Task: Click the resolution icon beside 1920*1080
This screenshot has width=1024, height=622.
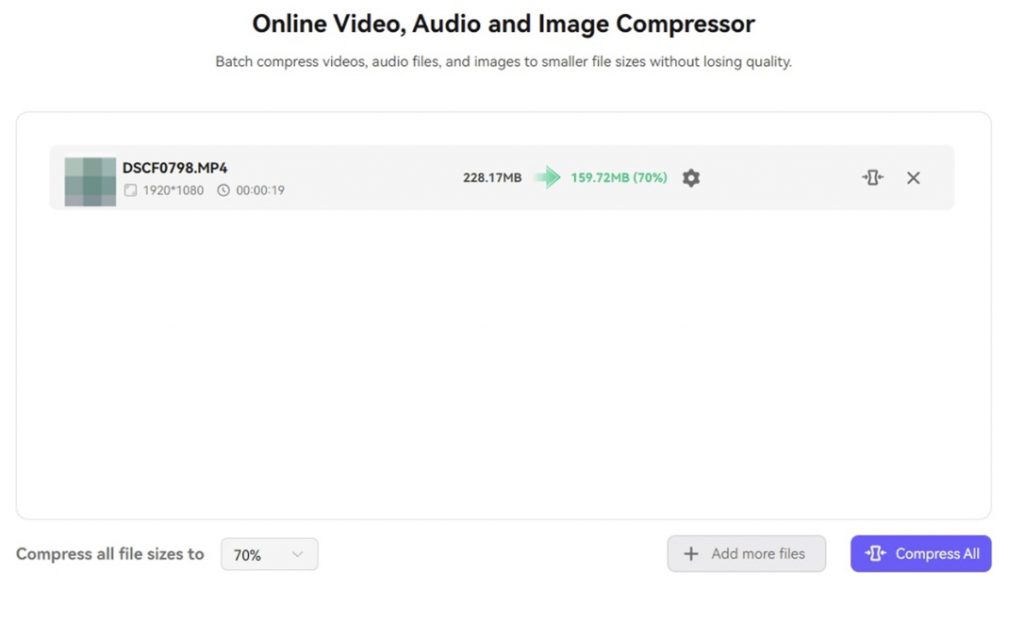Action: pyautogui.click(x=130, y=190)
